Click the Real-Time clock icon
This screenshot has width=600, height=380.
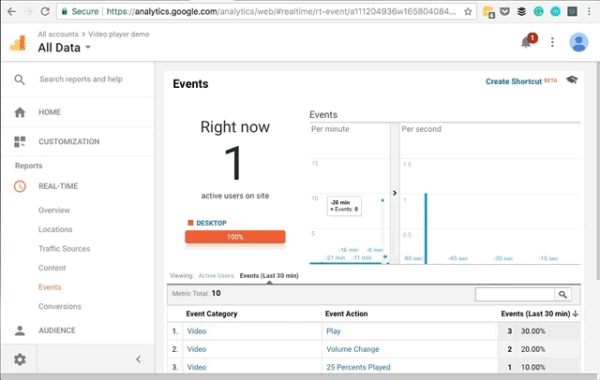[x=20, y=186]
